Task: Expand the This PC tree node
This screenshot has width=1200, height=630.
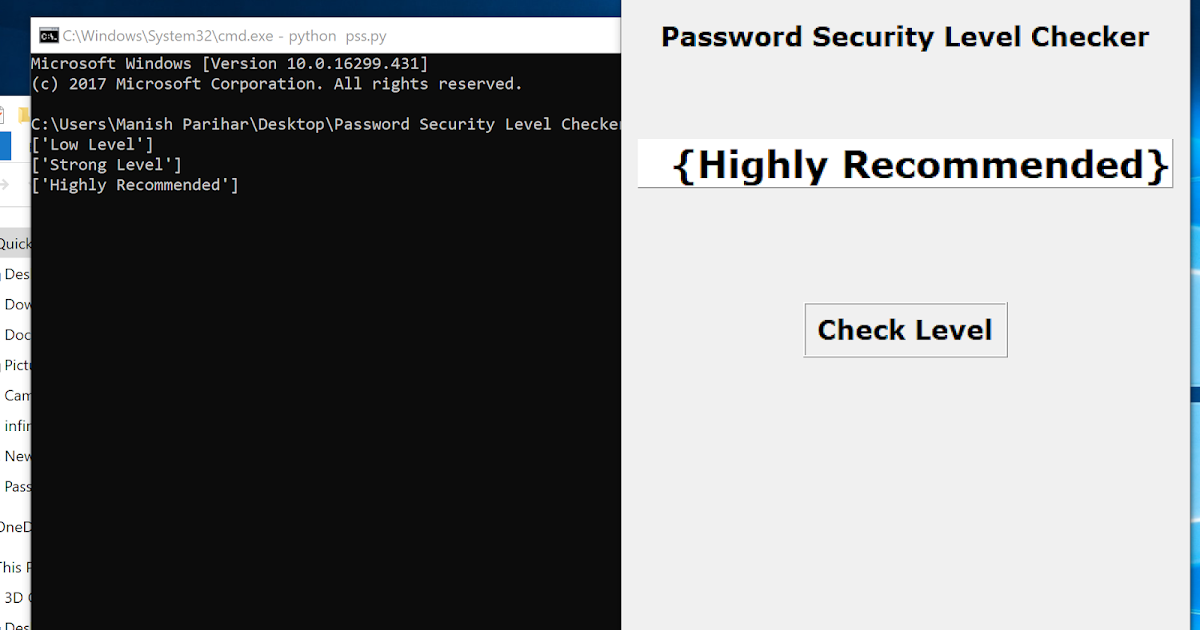Action: pyautogui.click(x=2, y=567)
